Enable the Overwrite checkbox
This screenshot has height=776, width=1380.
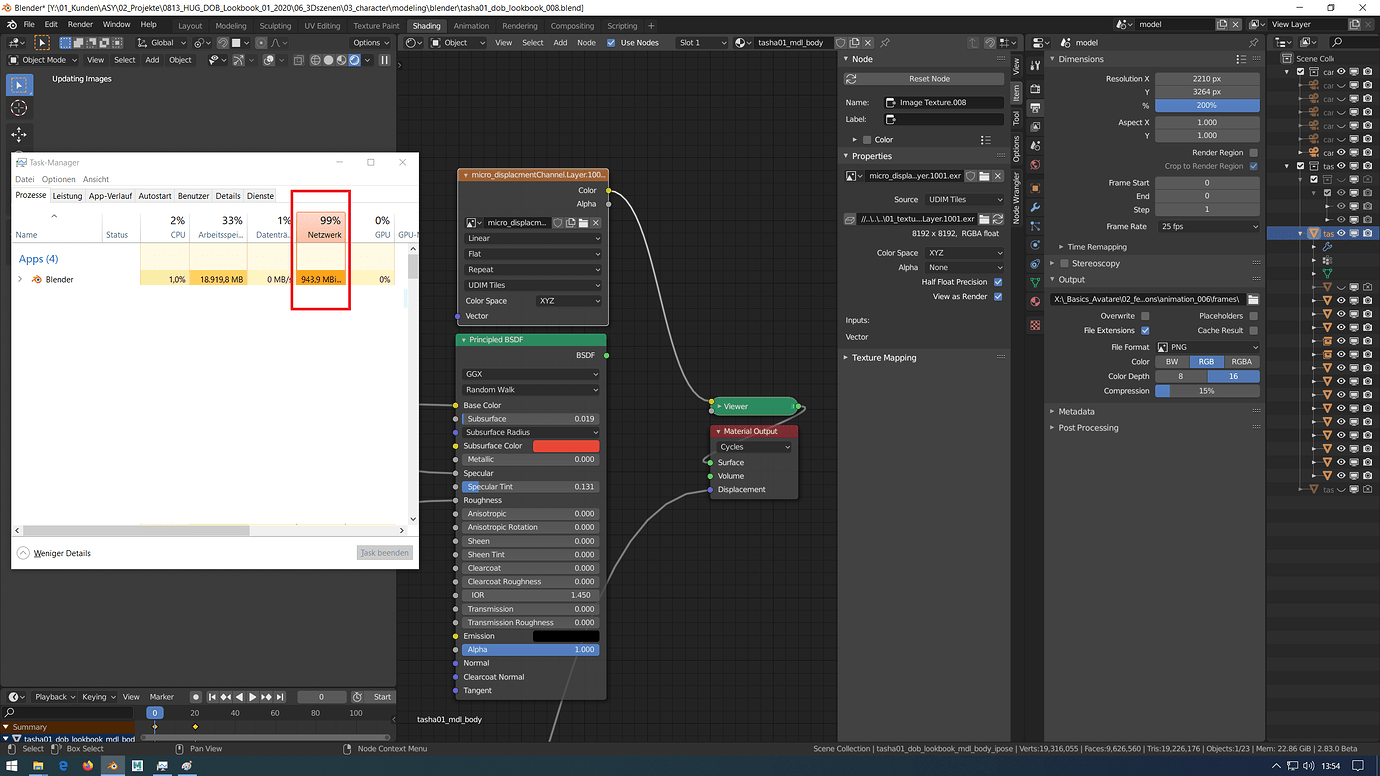point(1145,316)
